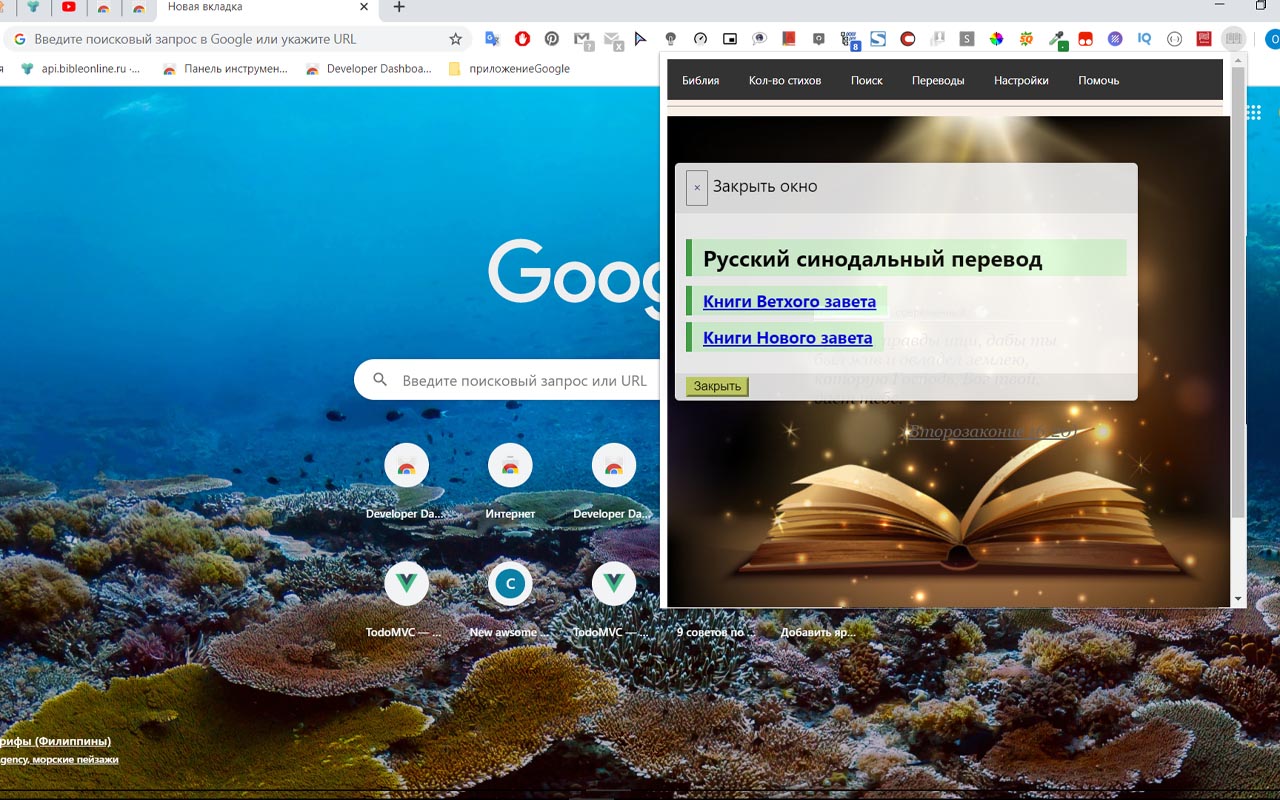Open the color wheel extension icon
This screenshot has height=800, width=1280.
(996, 39)
